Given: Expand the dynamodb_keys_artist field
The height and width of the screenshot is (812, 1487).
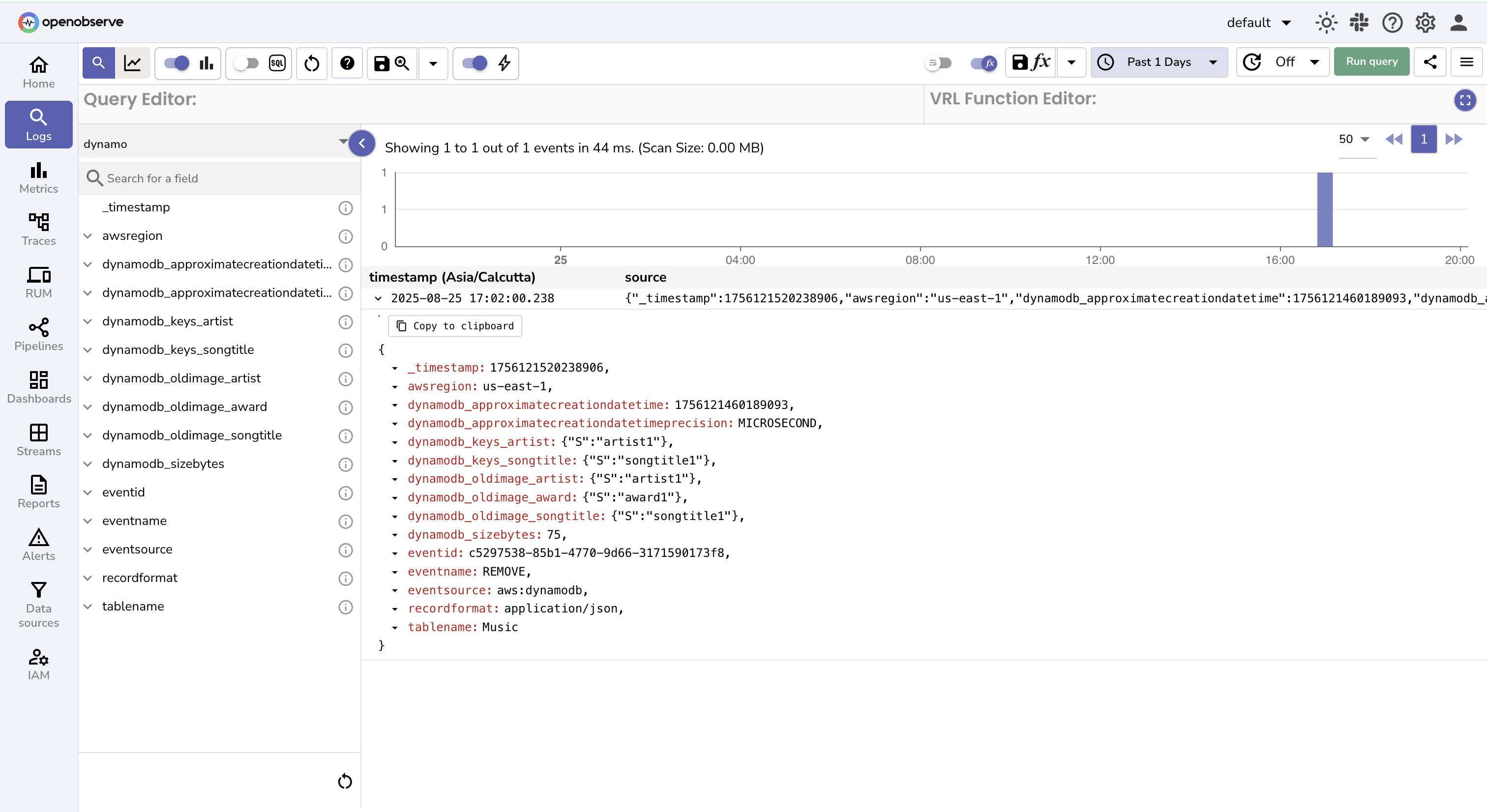Looking at the screenshot, I should (x=88, y=321).
